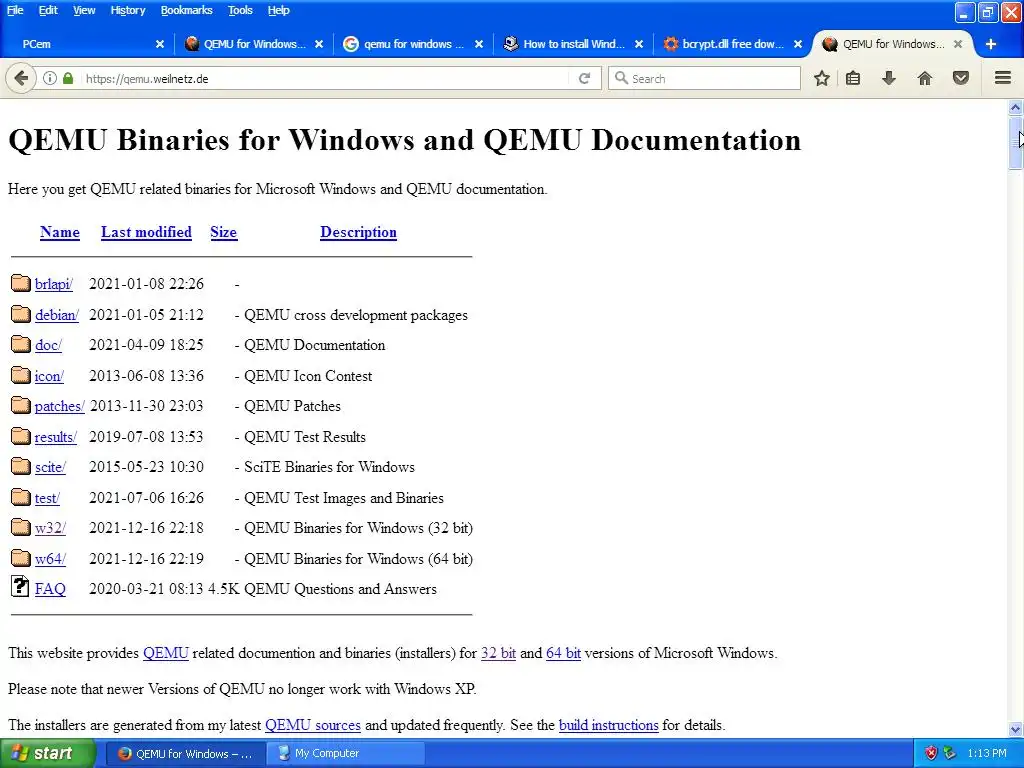The width and height of the screenshot is (1024, 768).
Task: Open the Downloads arrow icon
Action: coord(889,78)
